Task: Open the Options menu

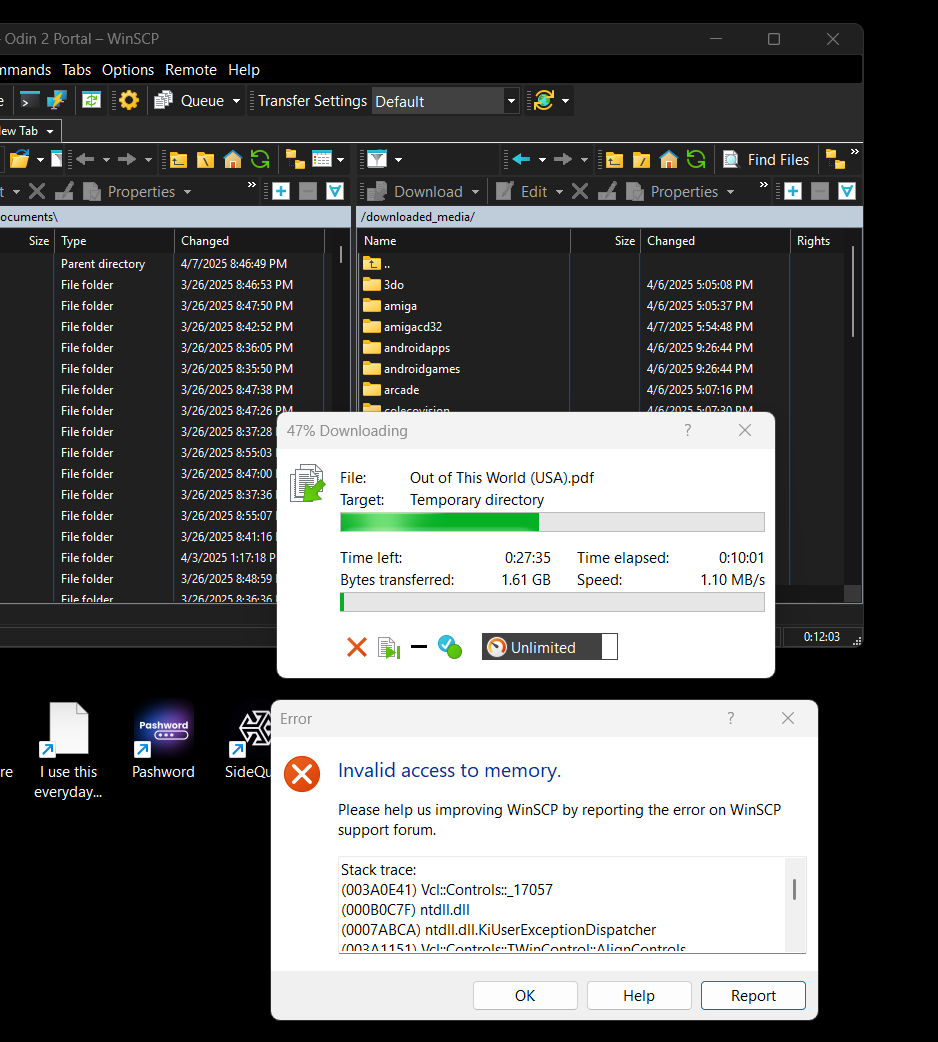Action: tap(128, 70)
